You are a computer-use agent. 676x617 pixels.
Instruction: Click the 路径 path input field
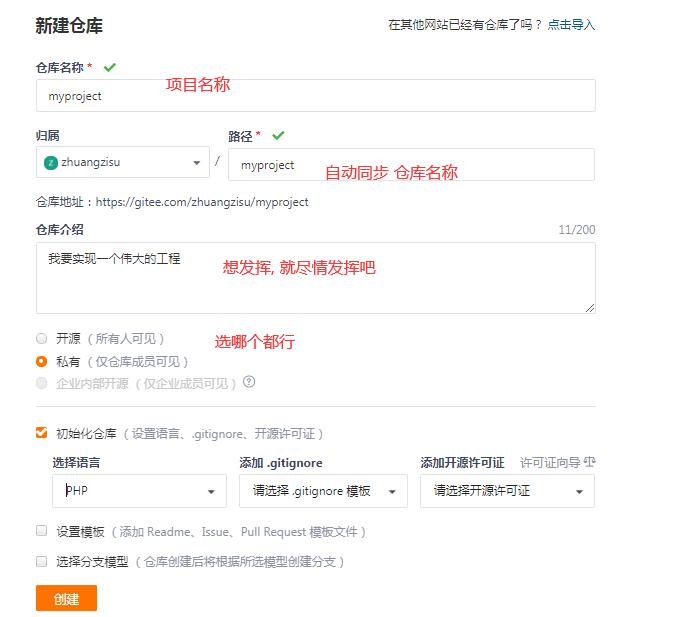point(411,165)
